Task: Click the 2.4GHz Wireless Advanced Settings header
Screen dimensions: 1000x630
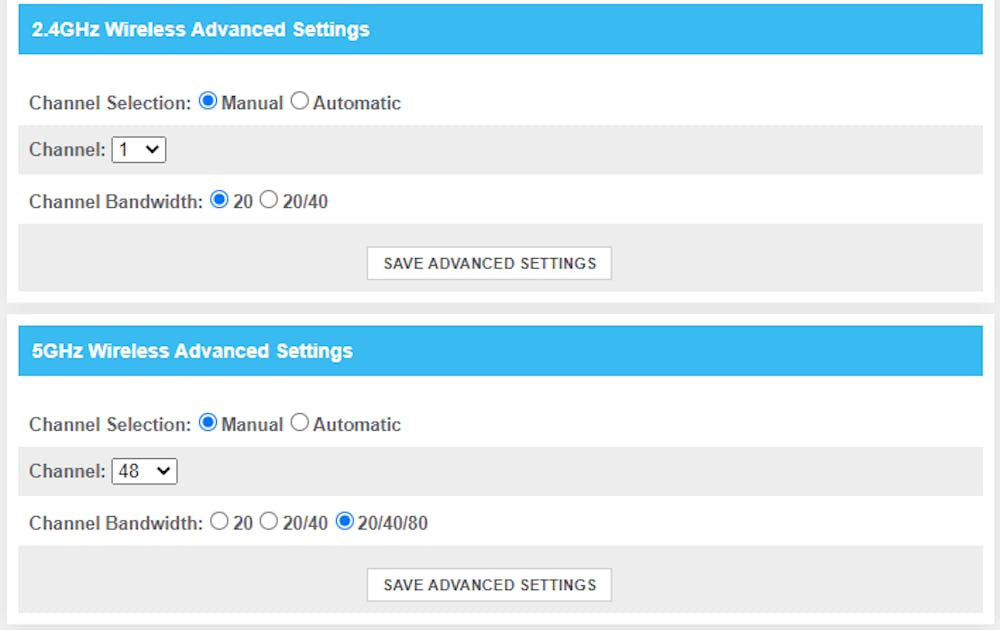Action: pos(201,30)
